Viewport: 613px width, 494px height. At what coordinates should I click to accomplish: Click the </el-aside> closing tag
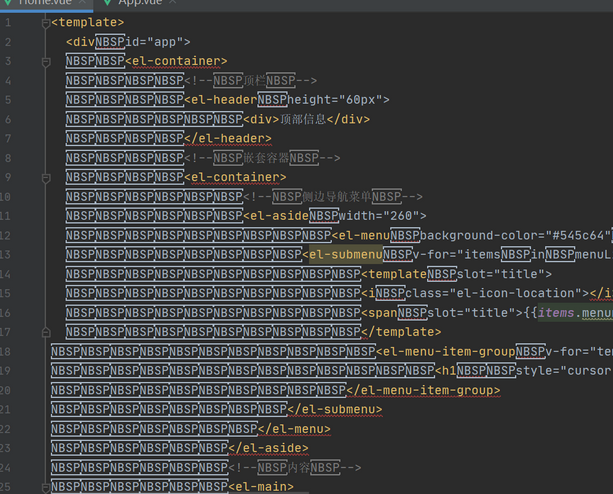click(269, 448)
